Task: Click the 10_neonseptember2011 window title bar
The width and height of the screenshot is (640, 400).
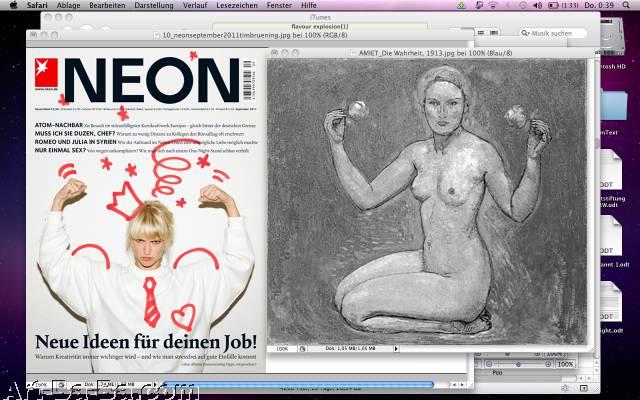Action: (x=250, y=35)
